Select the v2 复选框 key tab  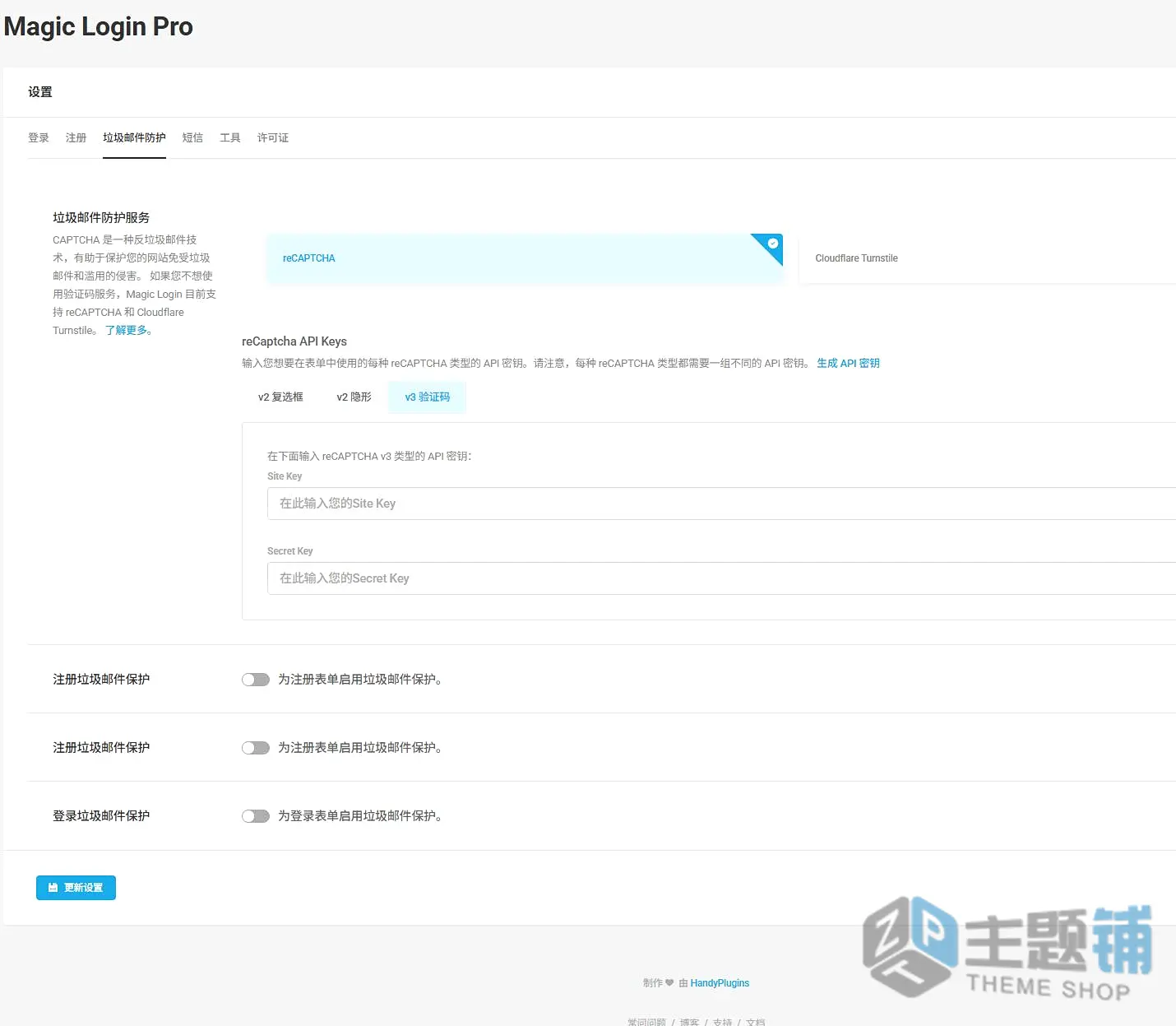click(x=280, y=397)
